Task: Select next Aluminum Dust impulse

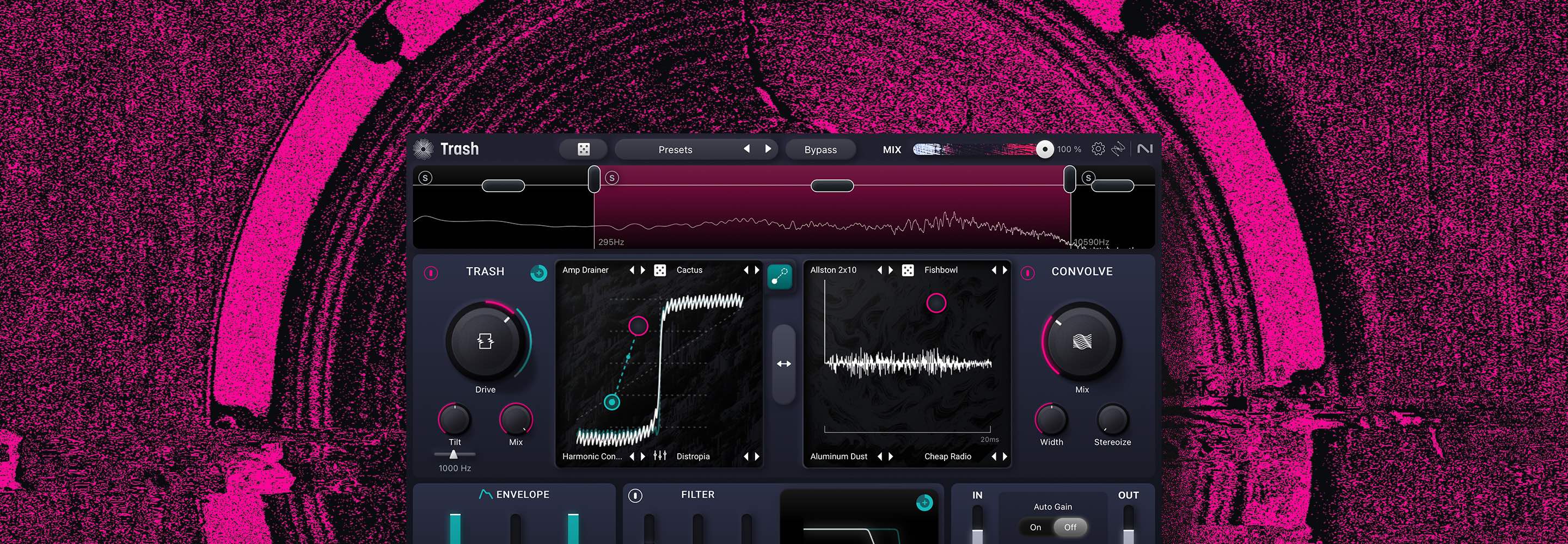Action: pyautogui.click(x=891, y=456)
